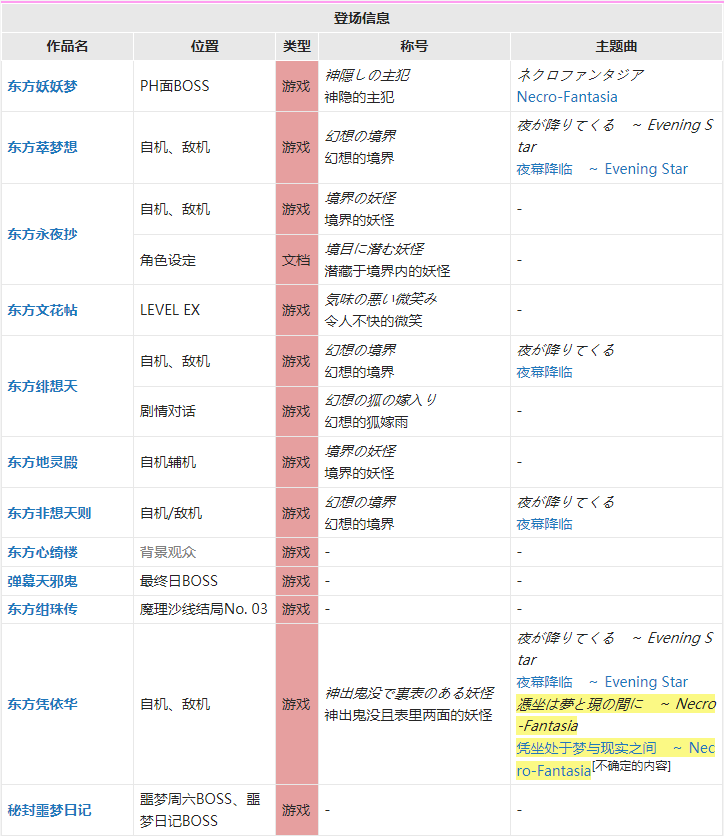Open the 东方凭依华 work link
This screenshot has height=836, width=724.
tap(42, 704)
